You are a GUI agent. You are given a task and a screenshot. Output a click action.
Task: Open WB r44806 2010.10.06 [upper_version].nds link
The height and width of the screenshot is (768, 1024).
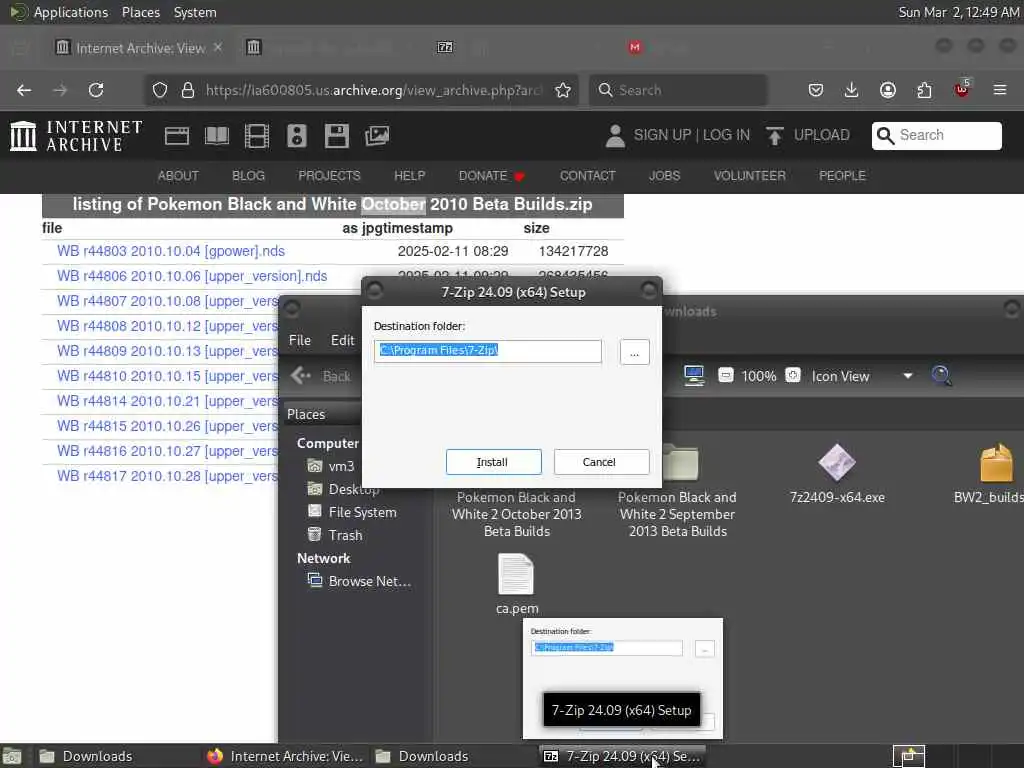192,276
